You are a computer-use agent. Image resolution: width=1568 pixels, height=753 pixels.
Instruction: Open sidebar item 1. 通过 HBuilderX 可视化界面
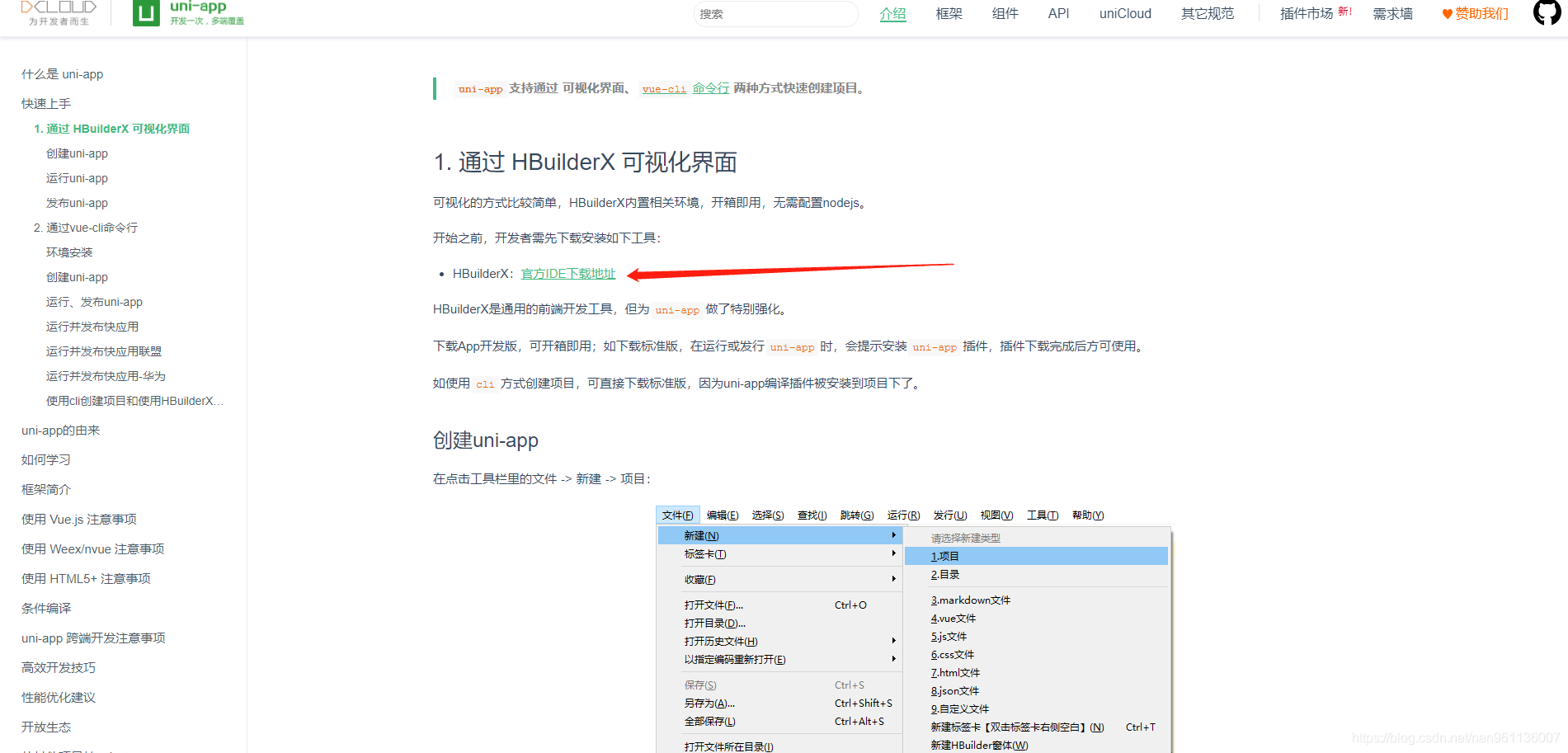[x=112, y=129]
